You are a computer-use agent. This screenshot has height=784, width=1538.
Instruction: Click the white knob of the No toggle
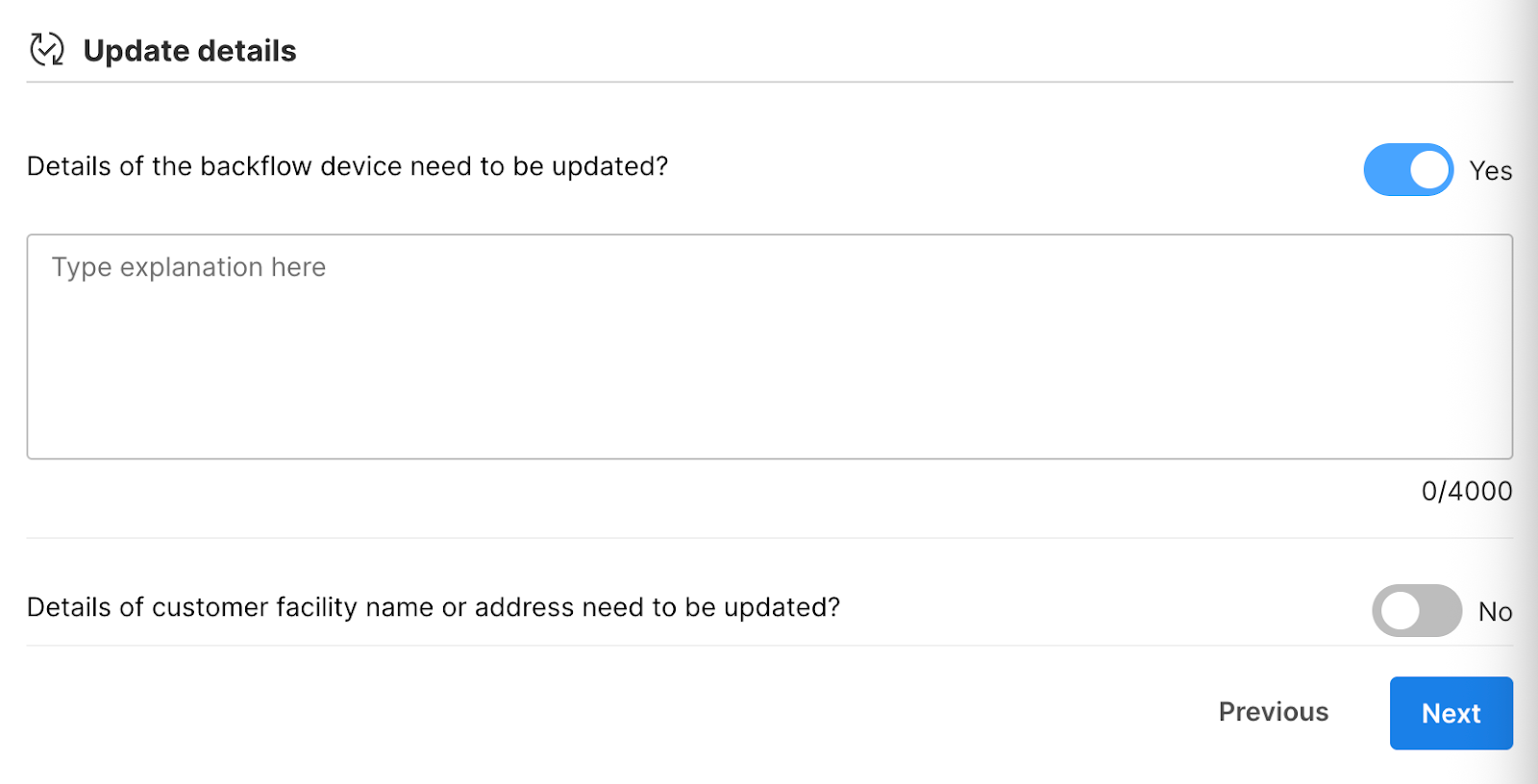[1401, 611]
